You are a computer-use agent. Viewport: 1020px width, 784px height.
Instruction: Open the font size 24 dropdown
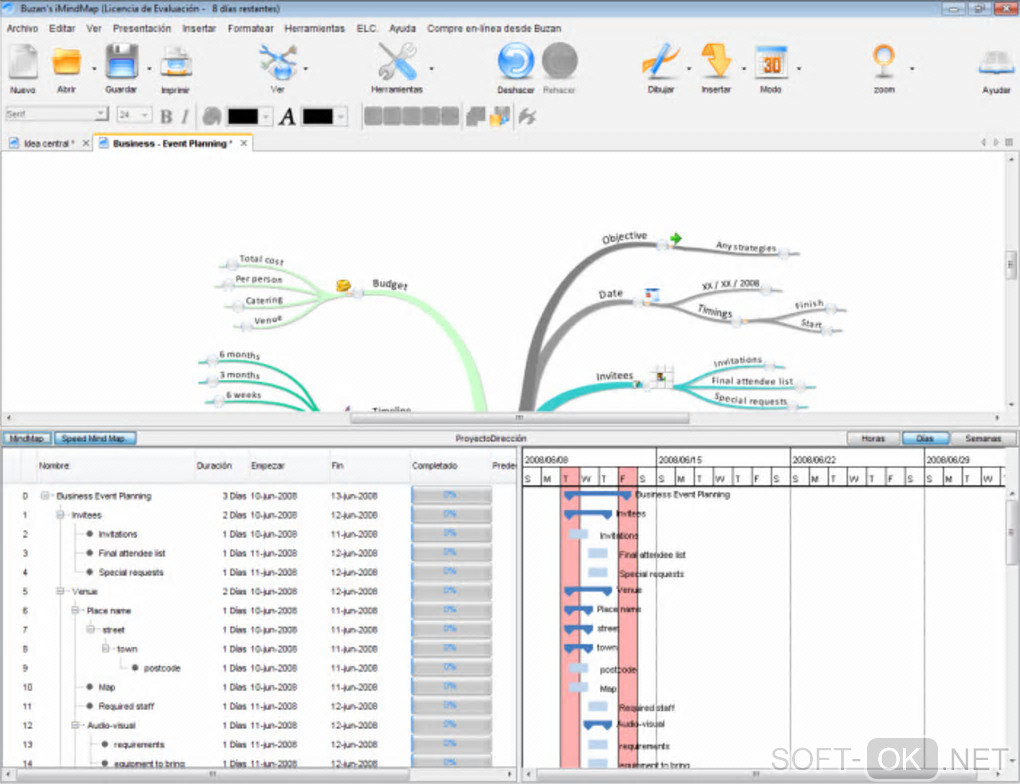pyautogui.click(x=145, y=115)
